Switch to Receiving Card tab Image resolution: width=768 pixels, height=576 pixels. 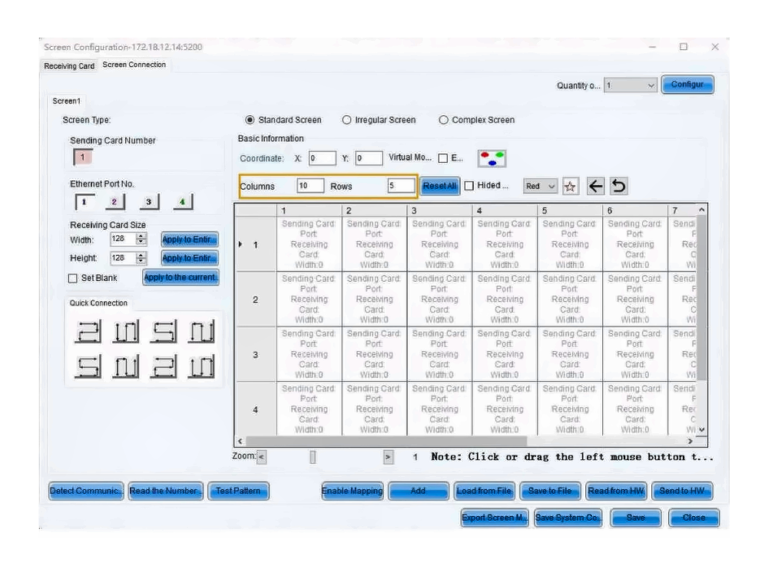pyautogui.click(x=69, y=66)
